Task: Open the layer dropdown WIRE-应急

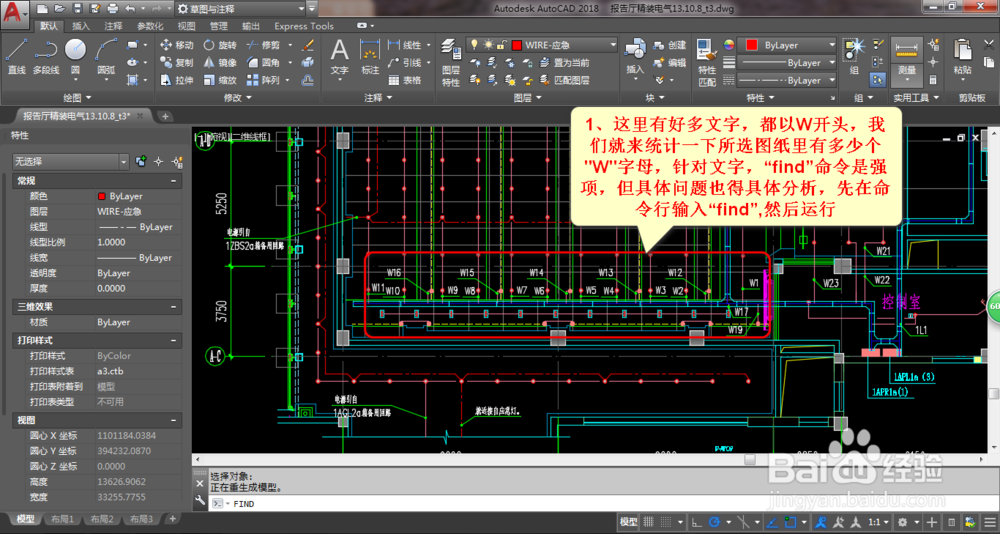Action: (542, 45)
